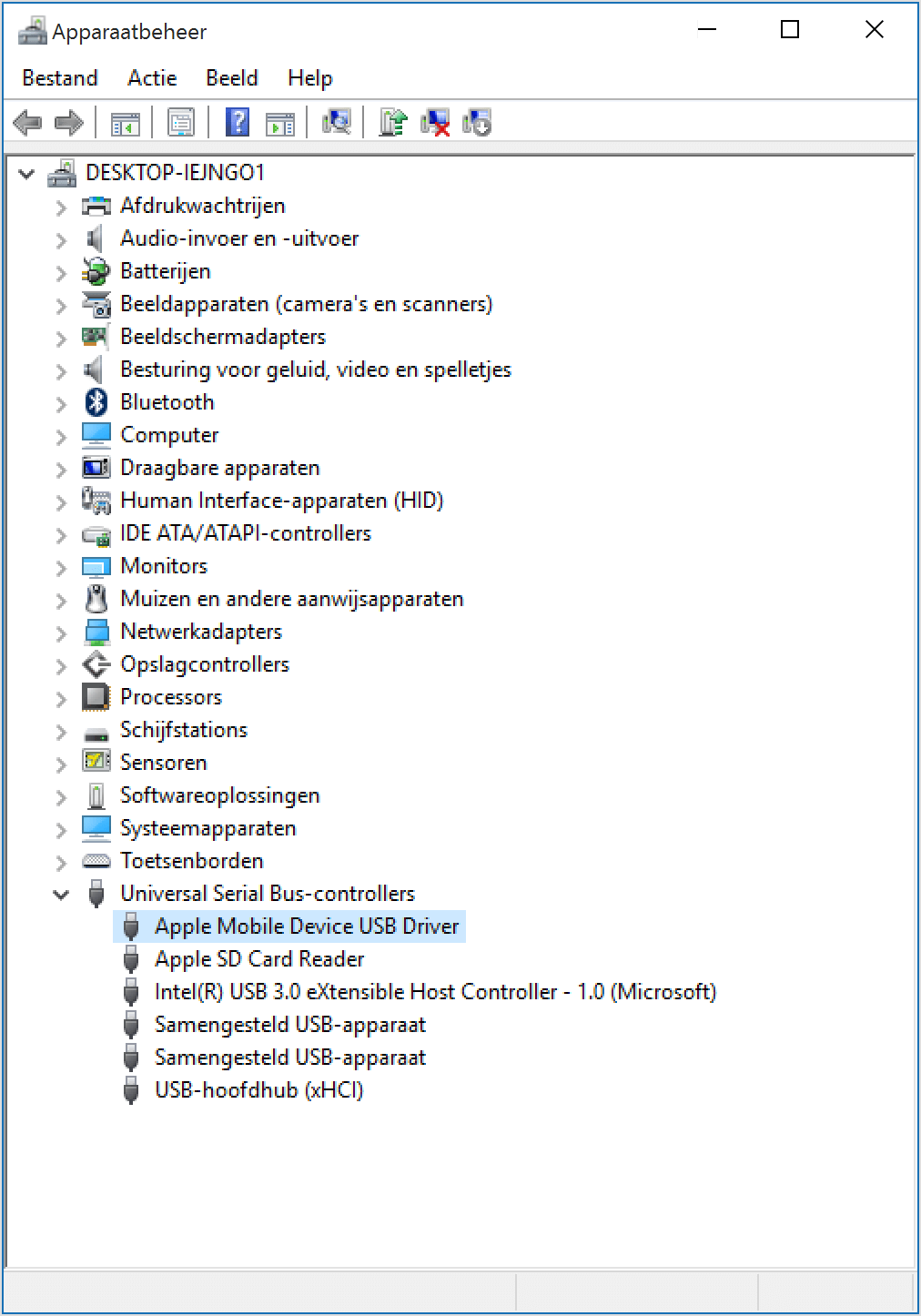The image size is (921, 1316).
Task: Click the Forward arrow toolbar icon
Action: coord(69,122)
